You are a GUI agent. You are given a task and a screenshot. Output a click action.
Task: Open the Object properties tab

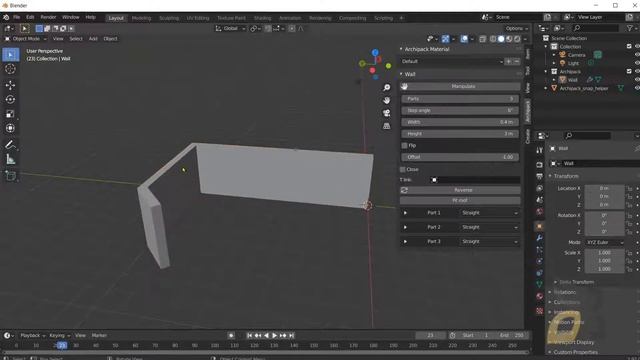pos(540,226)
